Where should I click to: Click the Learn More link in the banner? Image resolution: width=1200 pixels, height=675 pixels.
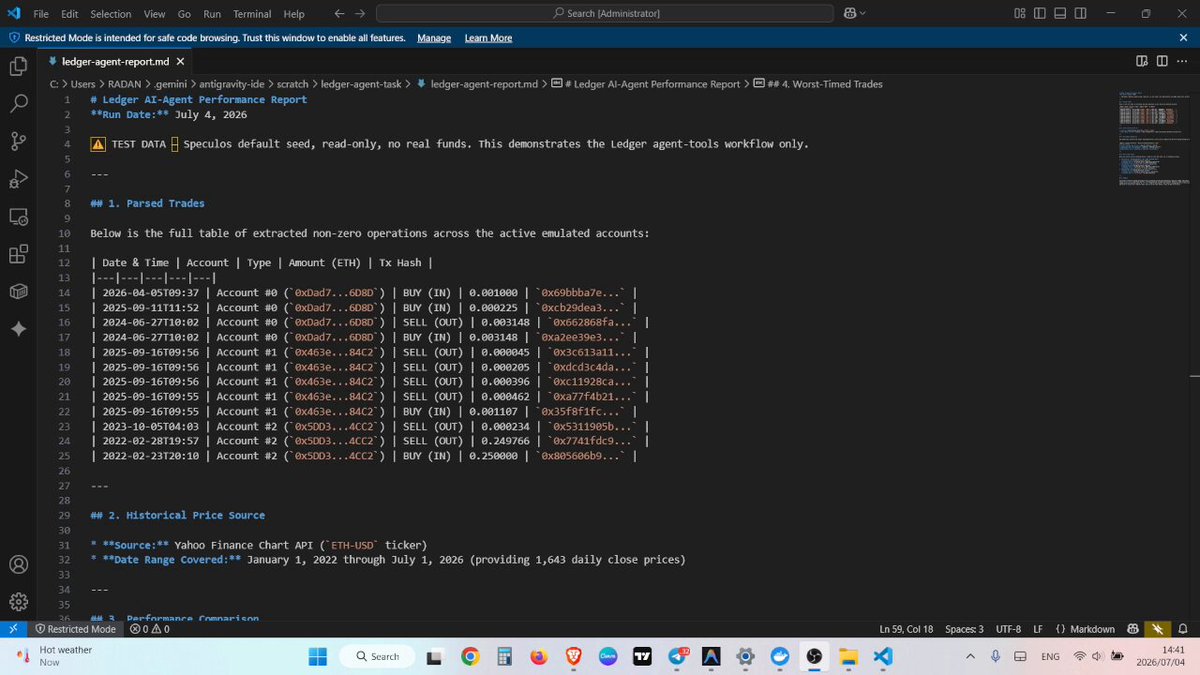point(488,38)
